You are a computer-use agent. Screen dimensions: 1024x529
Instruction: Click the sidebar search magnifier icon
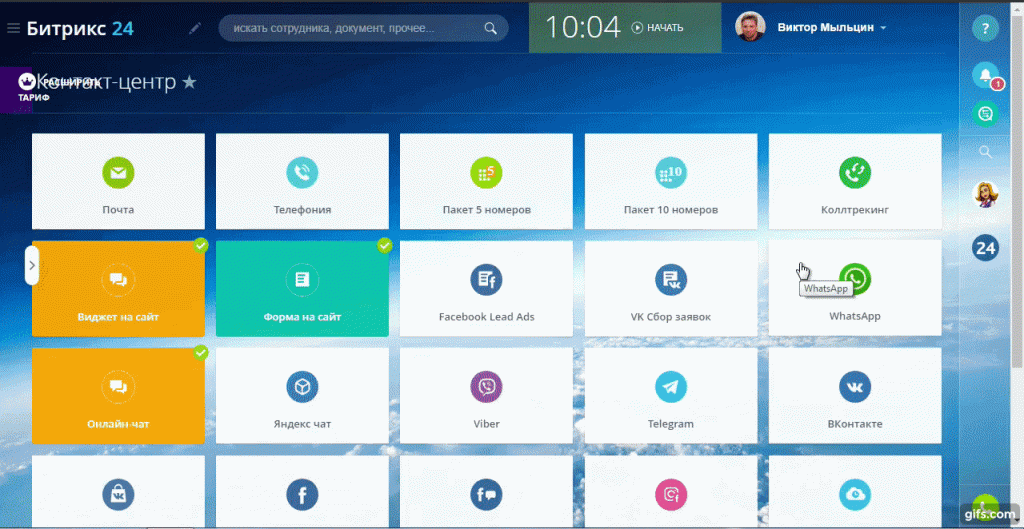click(x=985, y=152)
